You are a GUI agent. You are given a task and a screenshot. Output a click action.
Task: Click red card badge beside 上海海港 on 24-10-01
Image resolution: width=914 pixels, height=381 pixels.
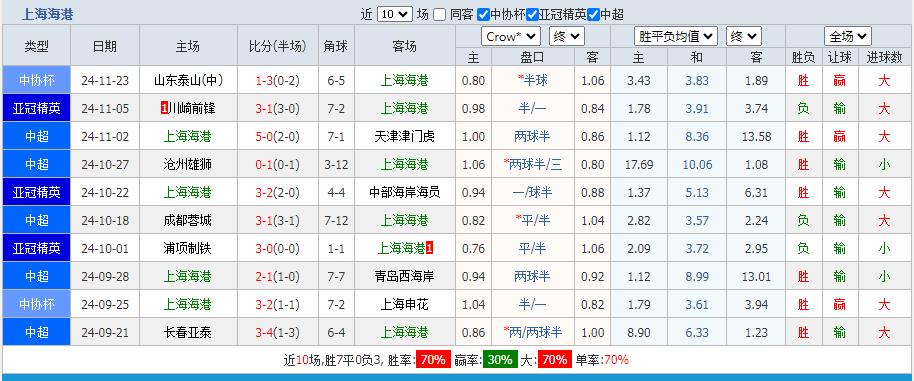(x=430, y=248)
